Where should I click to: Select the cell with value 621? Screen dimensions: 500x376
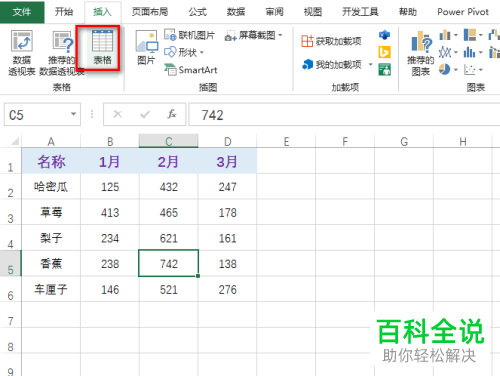click(169, 238)
